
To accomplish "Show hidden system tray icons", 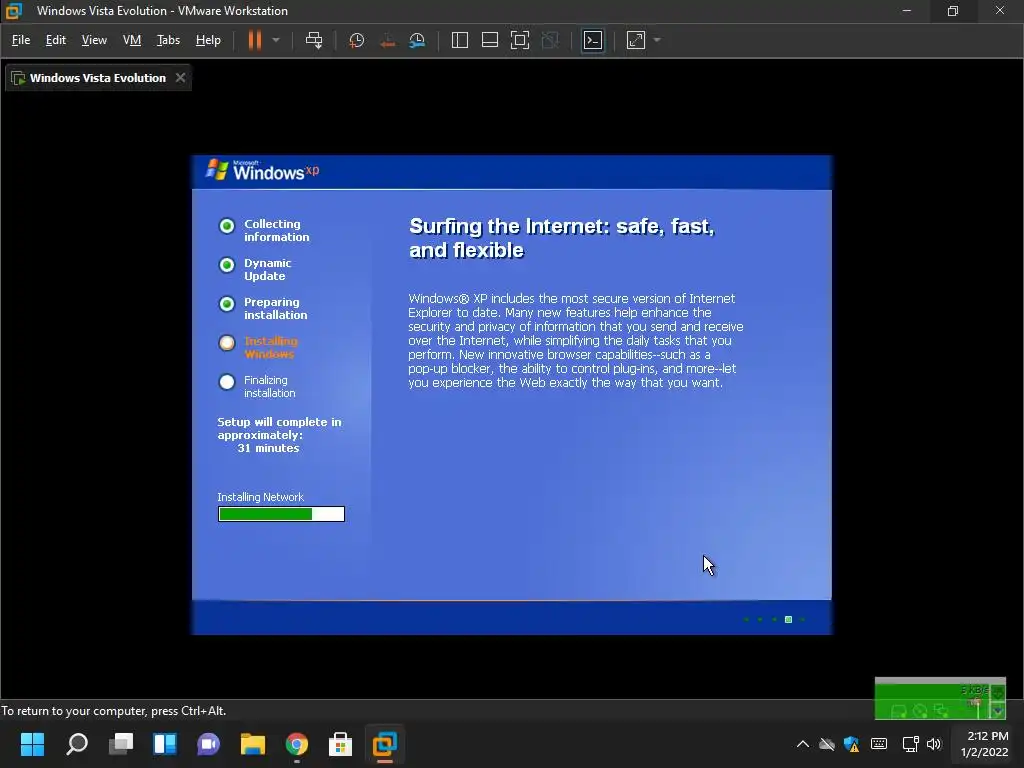I will pyautogui.click(x=803, y=744).
